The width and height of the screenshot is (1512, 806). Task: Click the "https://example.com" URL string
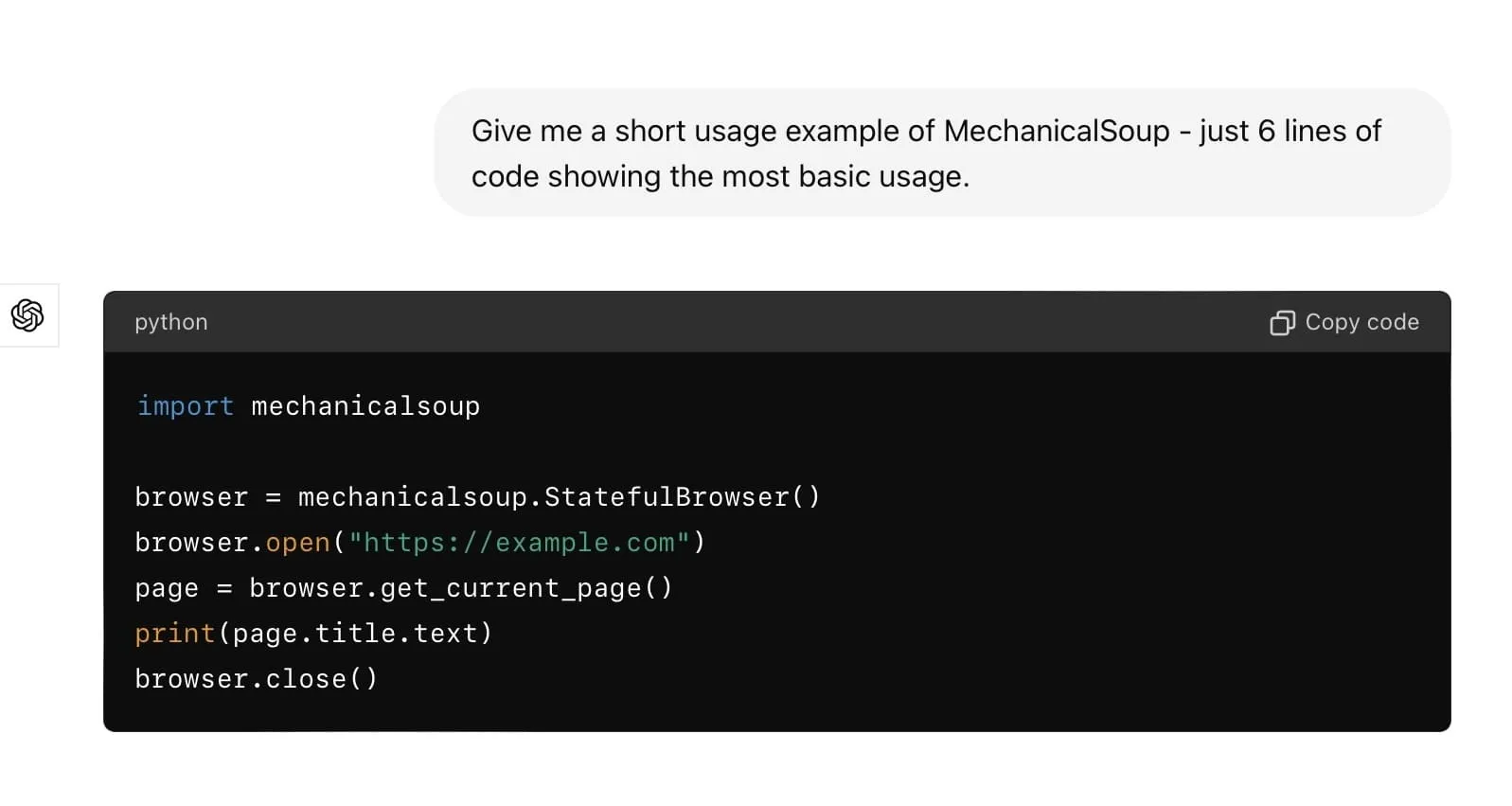pyautogui.click(x=519, y=543)
